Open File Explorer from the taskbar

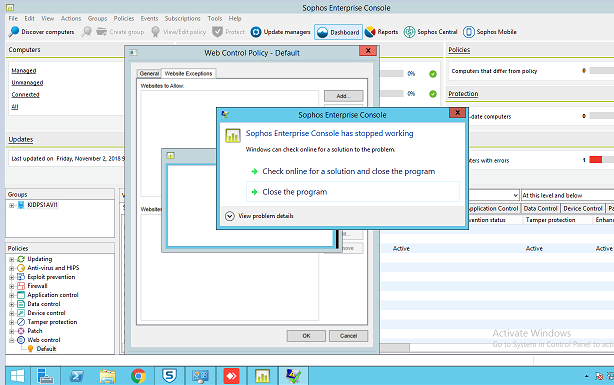107,376
